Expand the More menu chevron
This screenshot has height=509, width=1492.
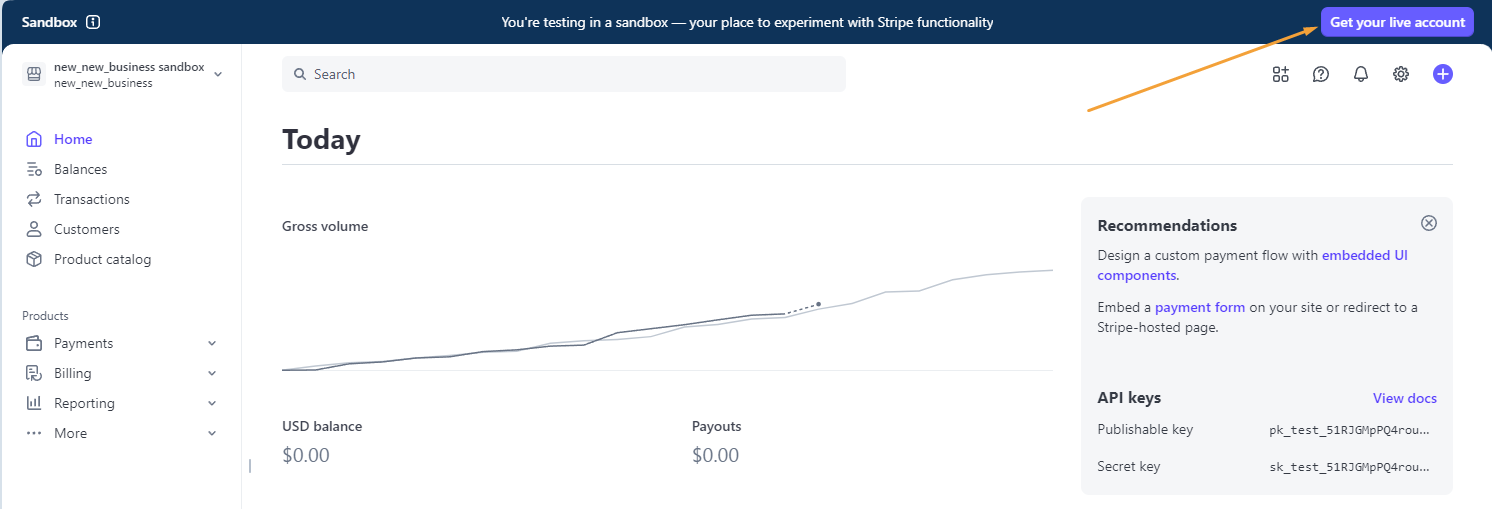[x=212, y=433]
